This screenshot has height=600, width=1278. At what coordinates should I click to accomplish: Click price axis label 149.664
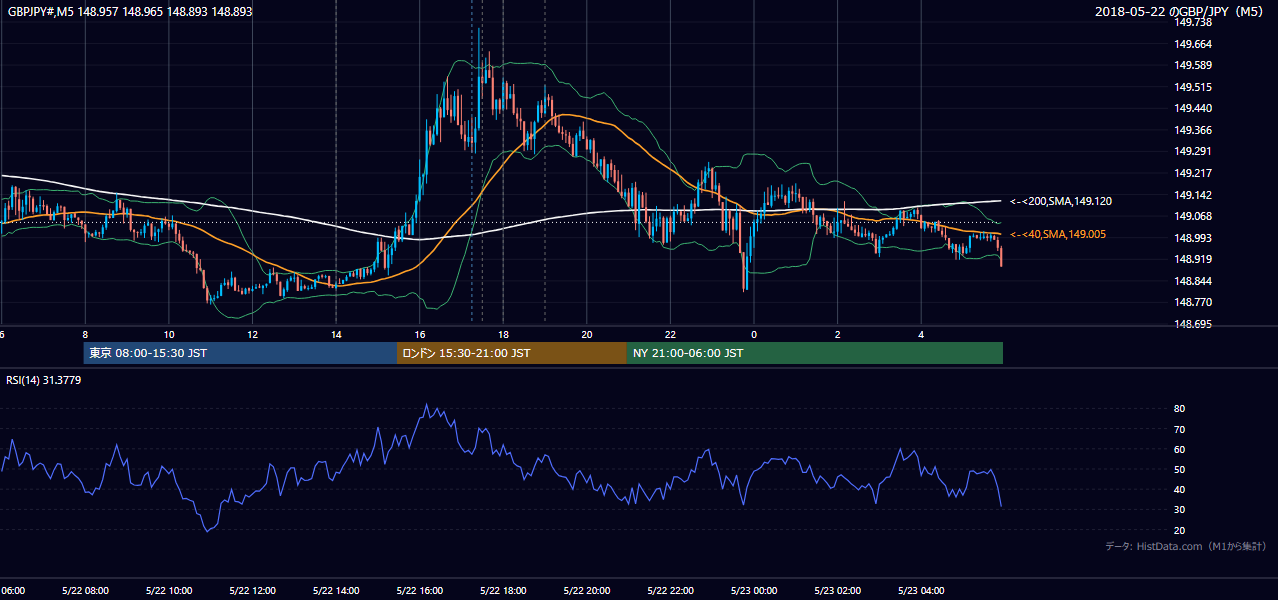(1193, 44)
